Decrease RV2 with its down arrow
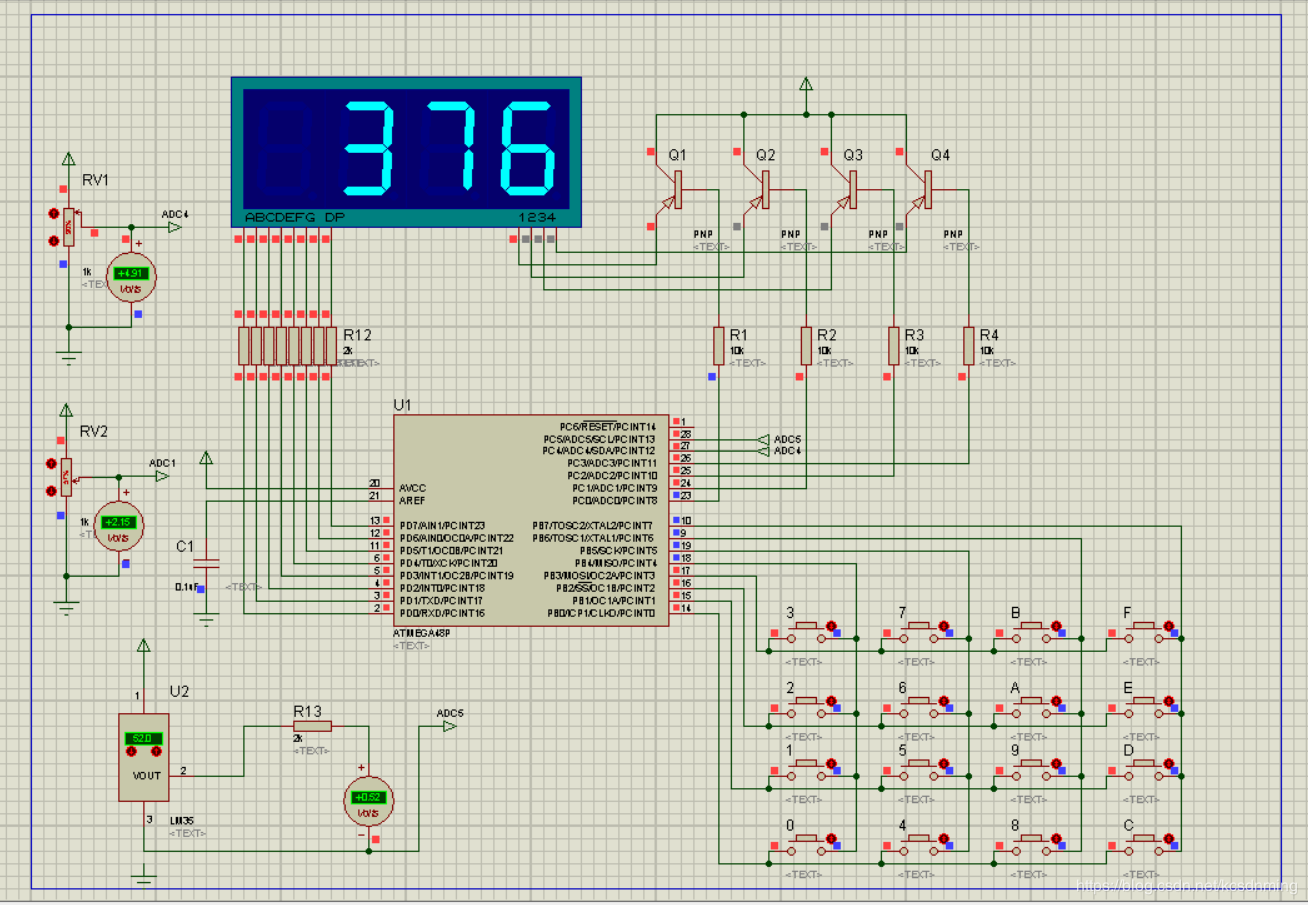The height and width of the screenshot is (905, 1308). [51, 490]
